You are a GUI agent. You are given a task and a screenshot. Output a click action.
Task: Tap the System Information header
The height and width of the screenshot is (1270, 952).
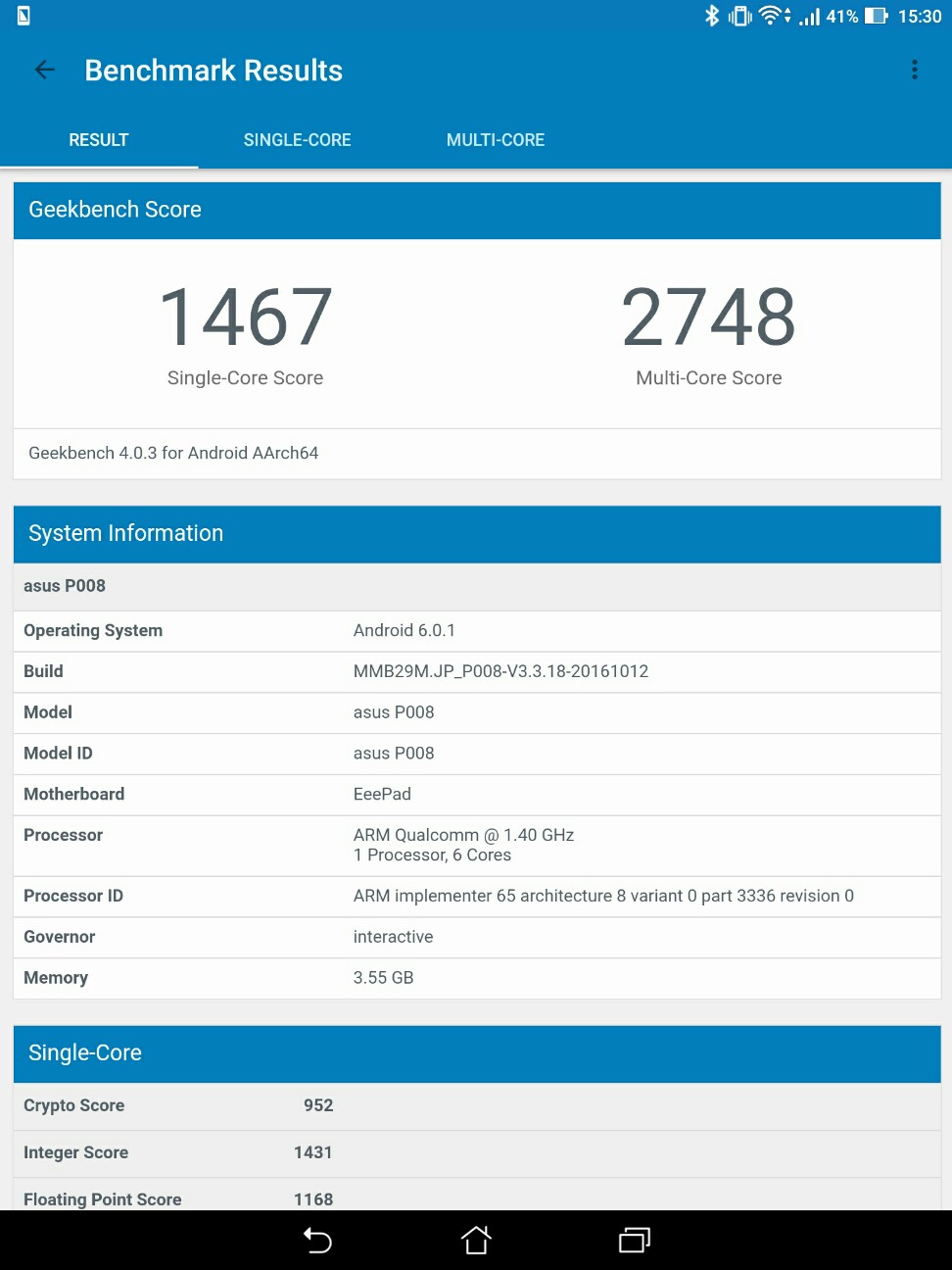click(x=477, y=534)
